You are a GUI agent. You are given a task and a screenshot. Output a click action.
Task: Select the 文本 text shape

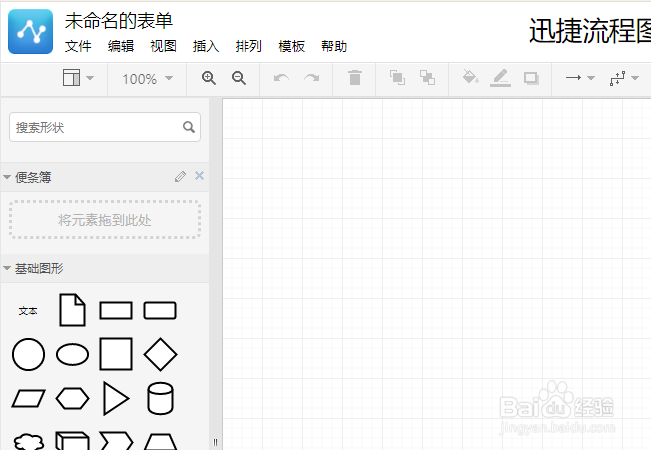(x=28, y=311)
